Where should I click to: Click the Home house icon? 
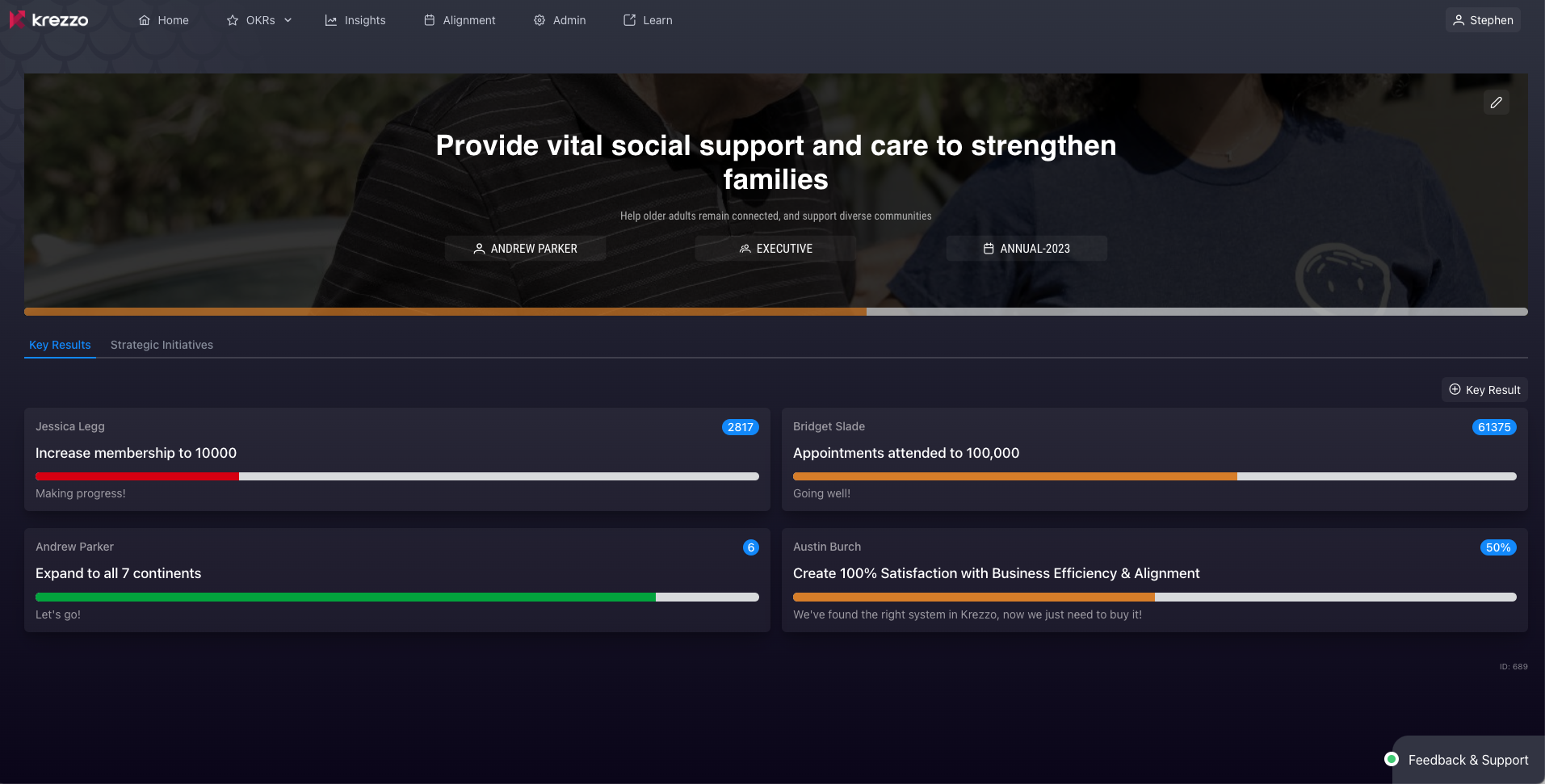pos(145,20)
